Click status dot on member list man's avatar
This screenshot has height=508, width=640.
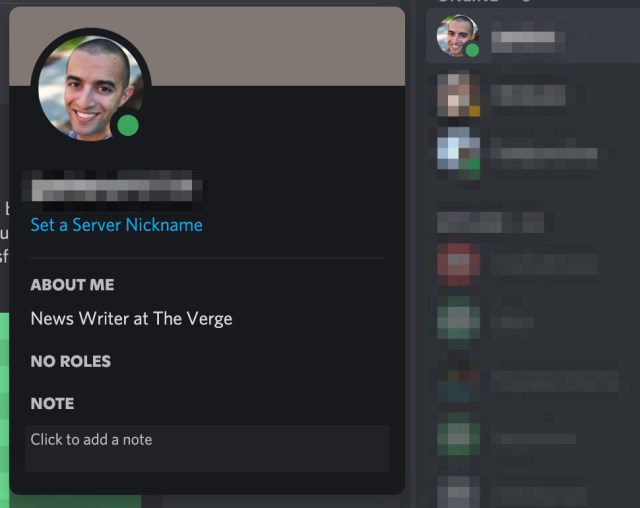[x=472, y=50]
